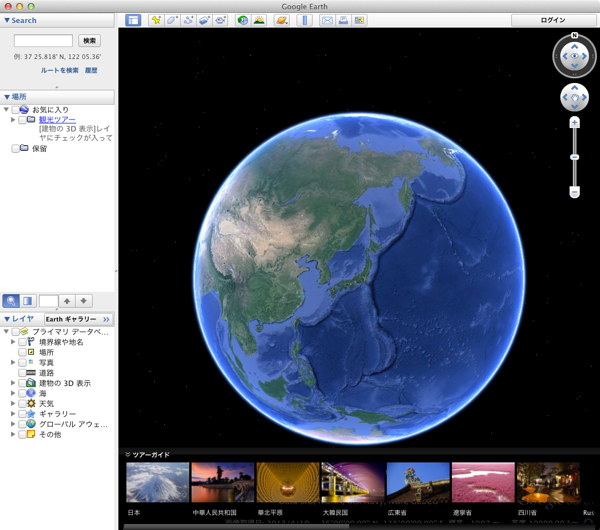This screenshot has width=600, height=530.
Task: Open the 観光ツアー link
Action: (x=57, y=120)
